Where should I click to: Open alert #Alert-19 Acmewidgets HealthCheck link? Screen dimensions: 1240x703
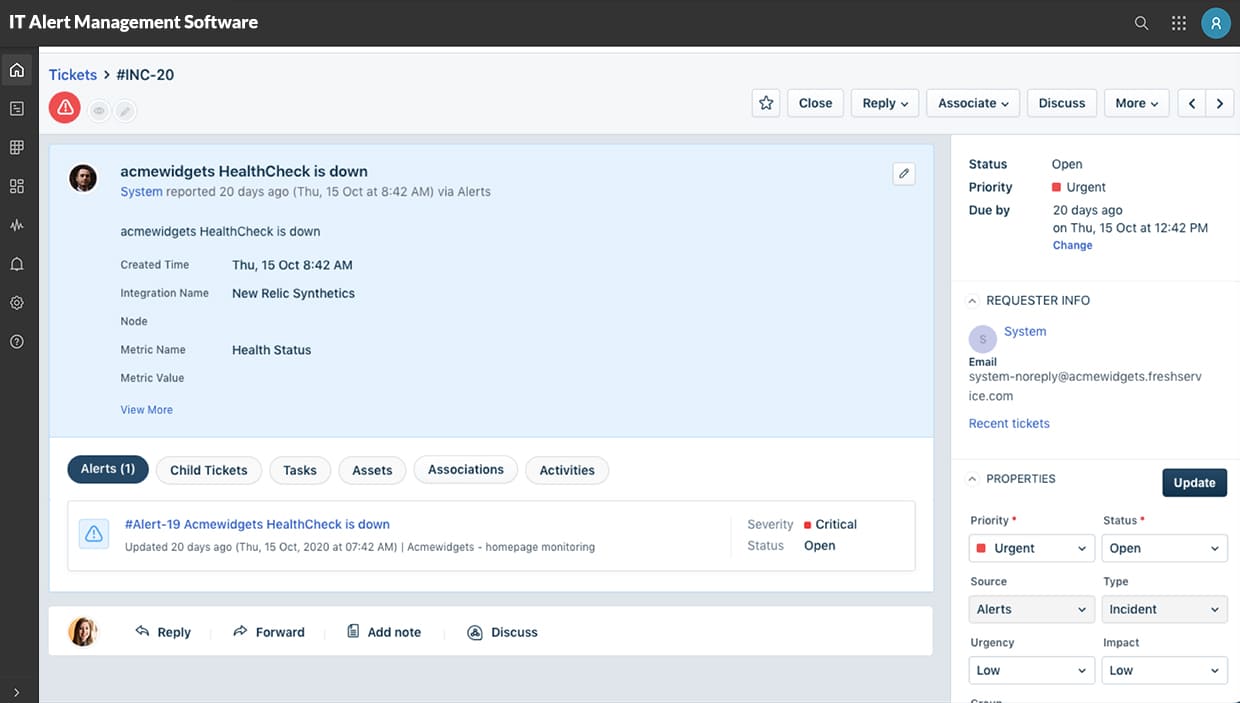[256, 523]
